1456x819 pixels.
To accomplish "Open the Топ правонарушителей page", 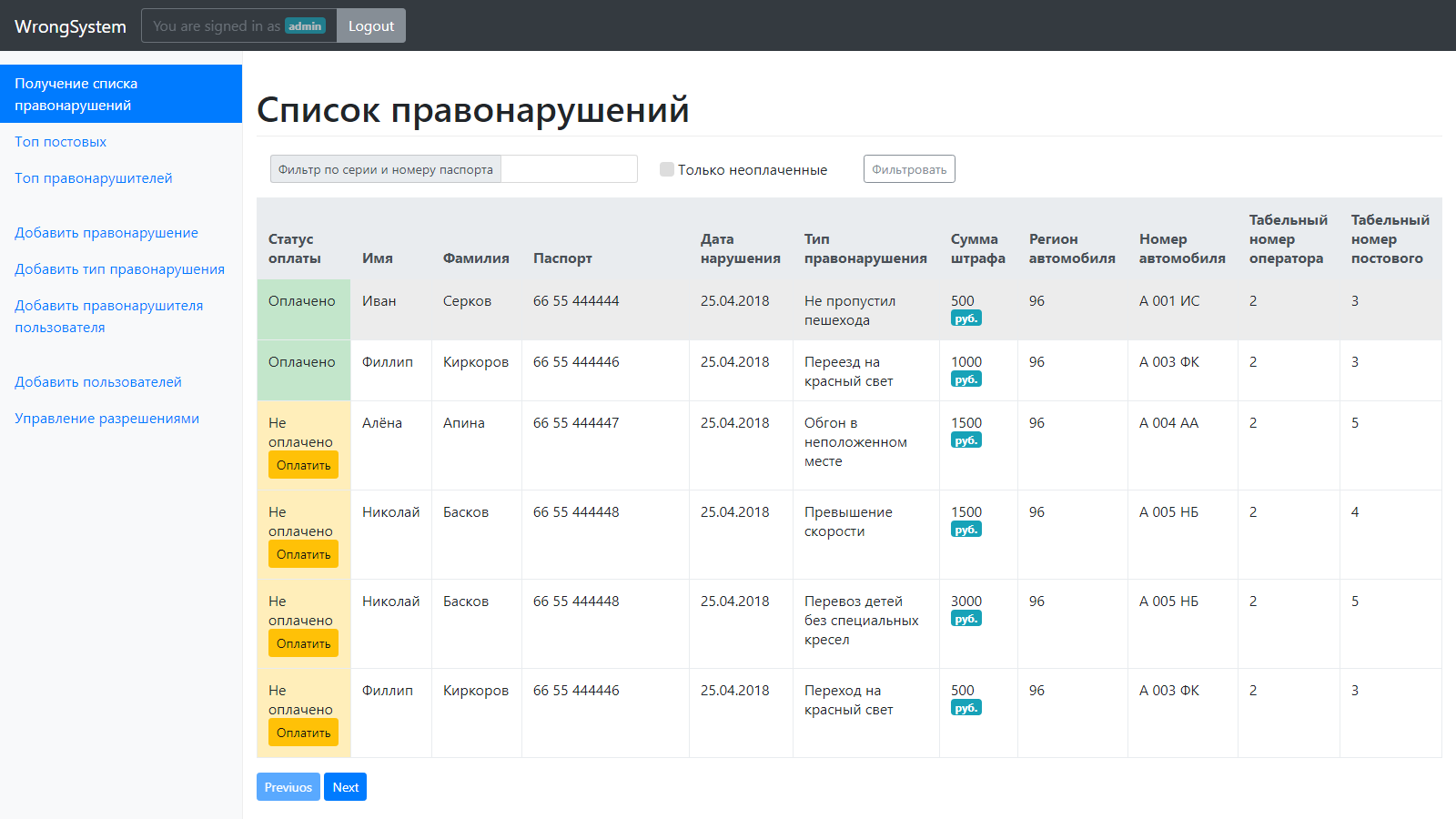I will (x=93, y=177).
